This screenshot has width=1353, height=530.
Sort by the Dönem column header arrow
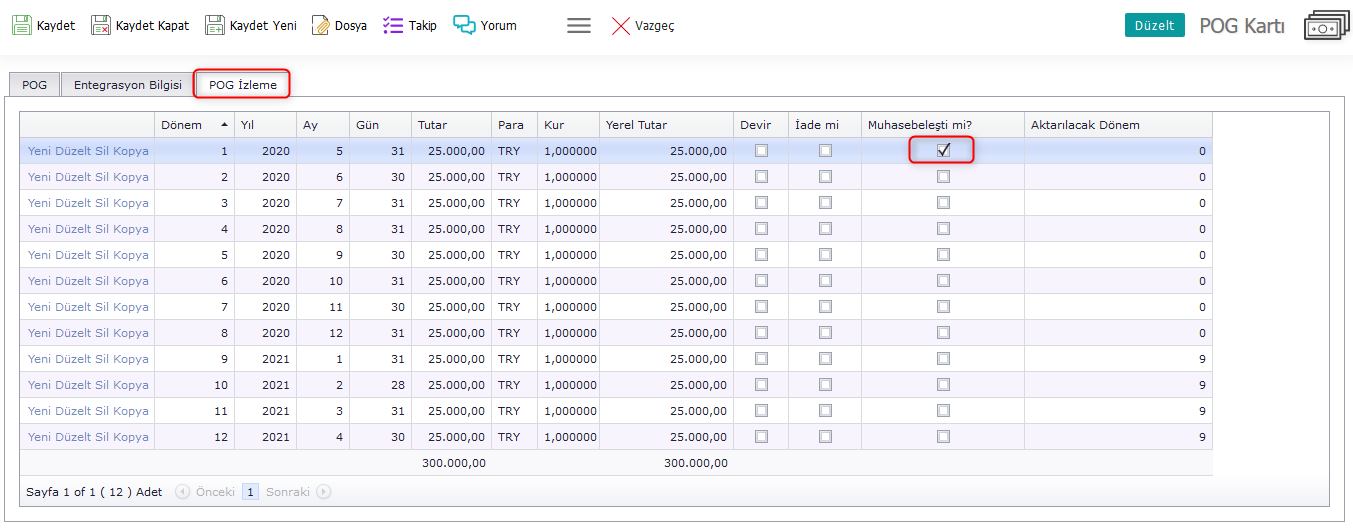224,125
